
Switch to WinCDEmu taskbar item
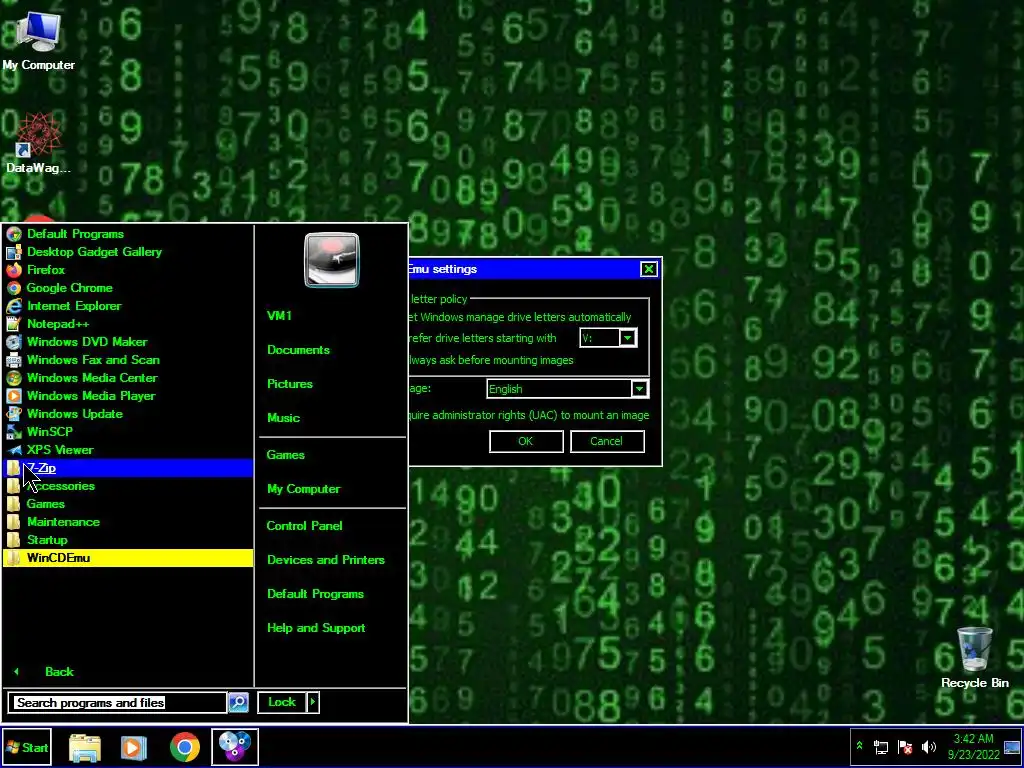click(x=234, y=748)
